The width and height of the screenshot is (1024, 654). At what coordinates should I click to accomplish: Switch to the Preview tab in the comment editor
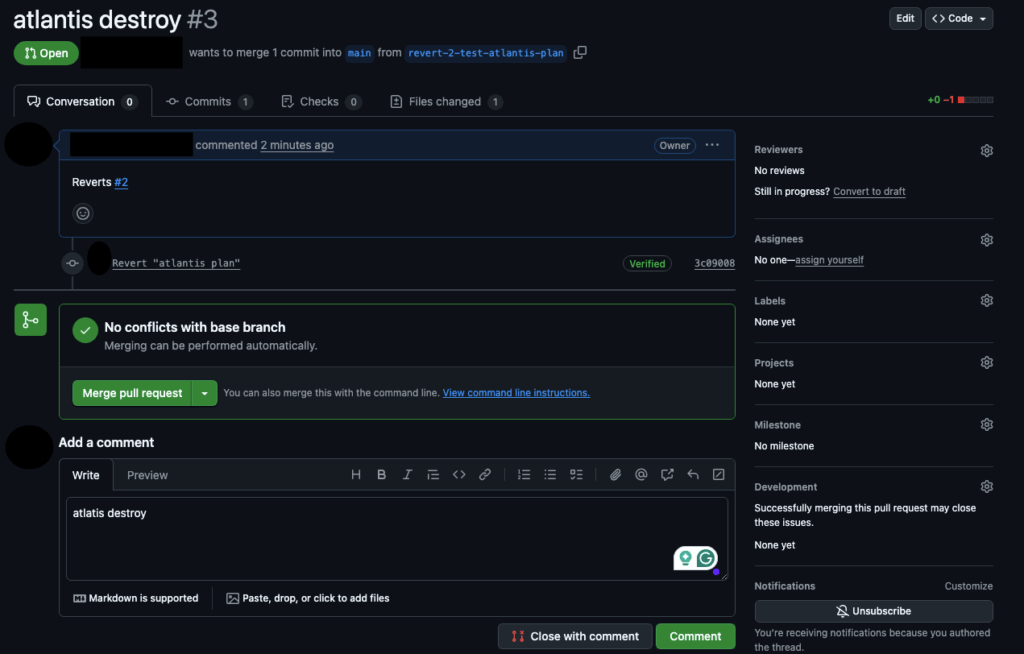(x=147, y=475)
